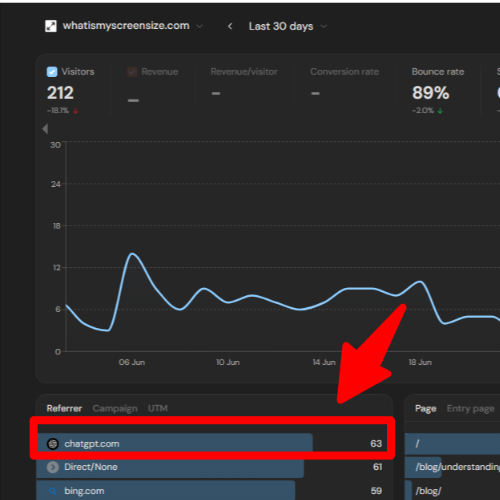
Task: Toggle the Visitors checkbox
Action: (x=52, y=72)
